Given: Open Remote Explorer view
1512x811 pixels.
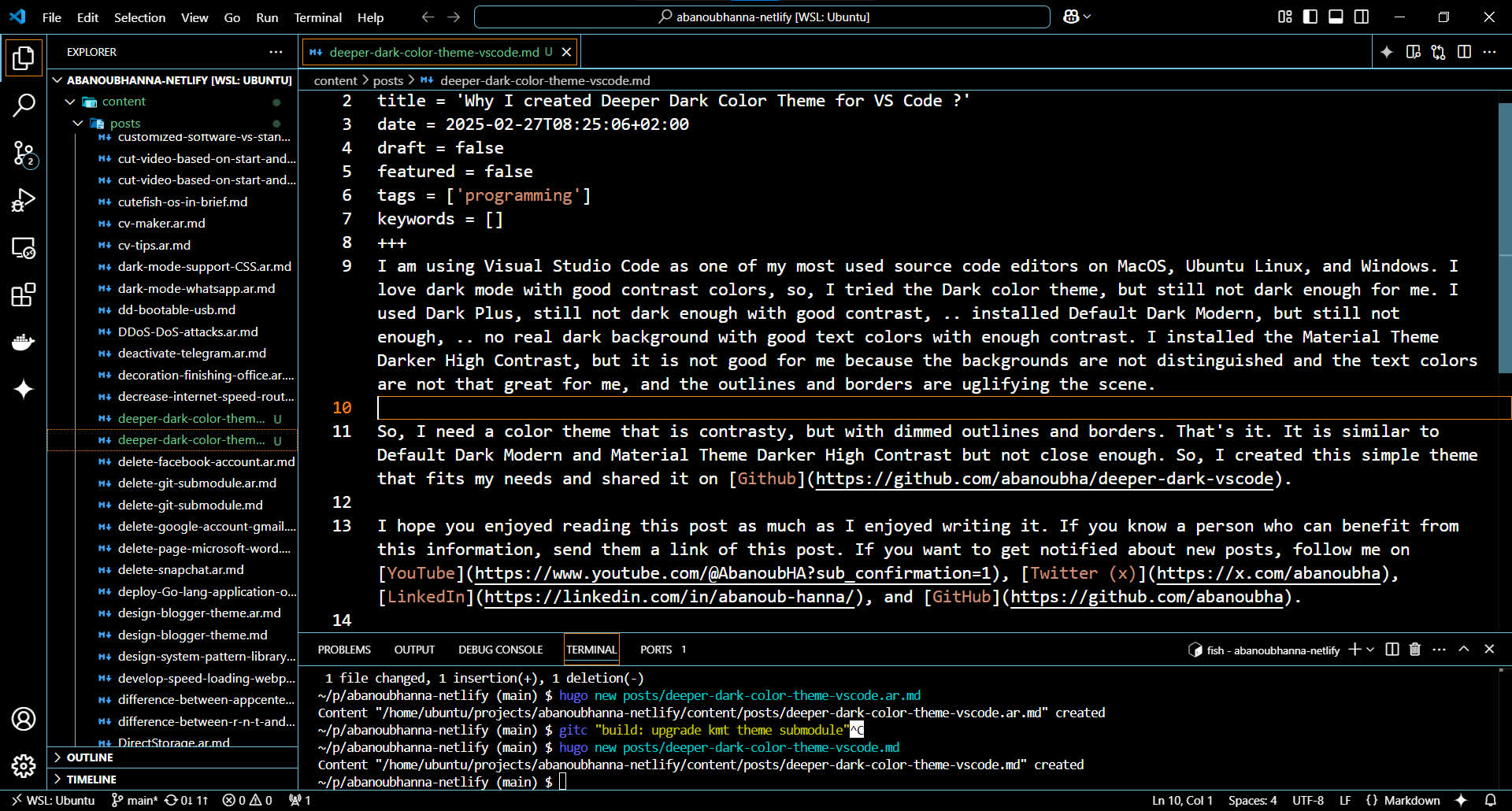Looking at the screenshot, I should click(24, 248).
